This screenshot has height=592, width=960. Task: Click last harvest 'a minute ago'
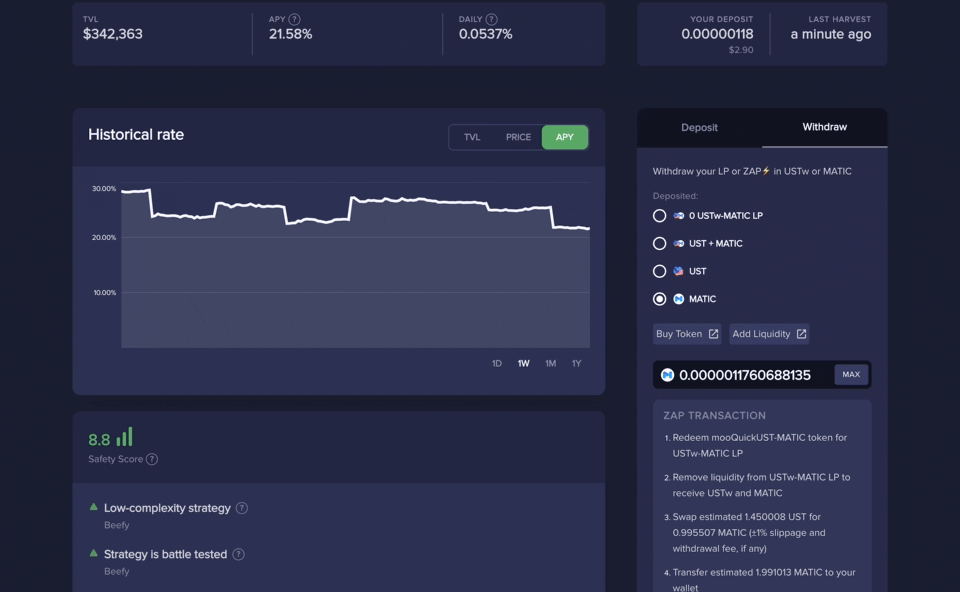pyautogui.click(x=830, y=34)
